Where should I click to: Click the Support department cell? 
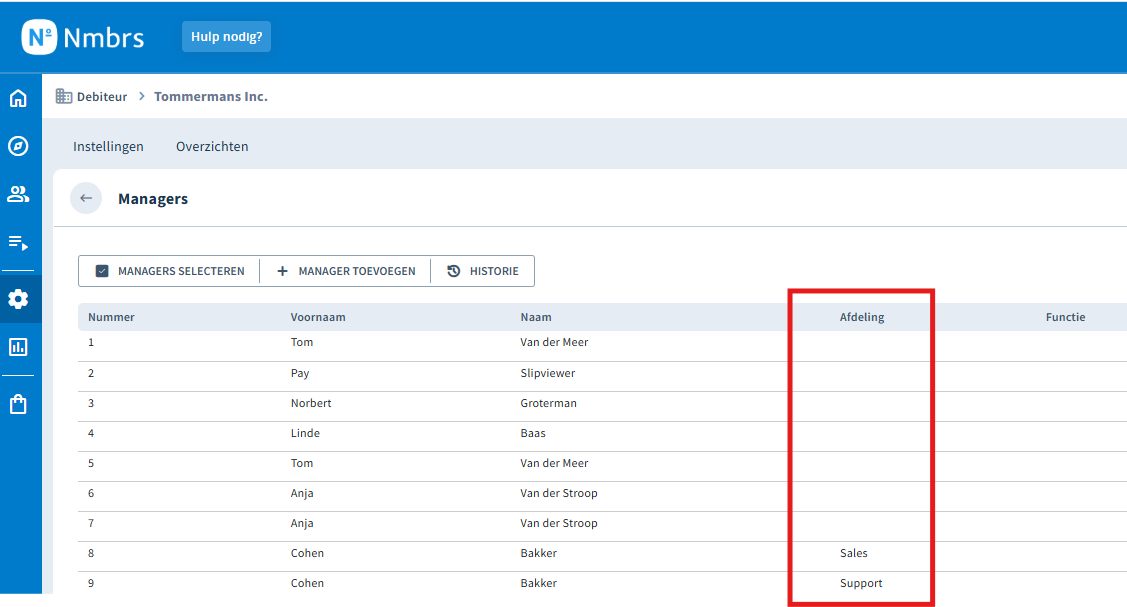point(861,583)
